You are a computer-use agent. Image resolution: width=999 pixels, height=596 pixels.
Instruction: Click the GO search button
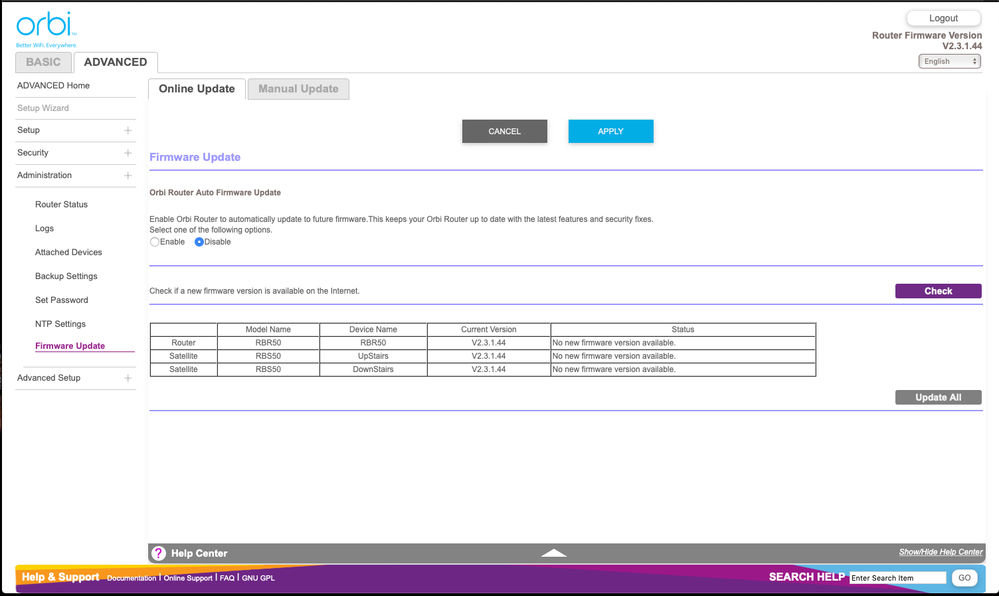pyautogui.click(x=965, y=578)
